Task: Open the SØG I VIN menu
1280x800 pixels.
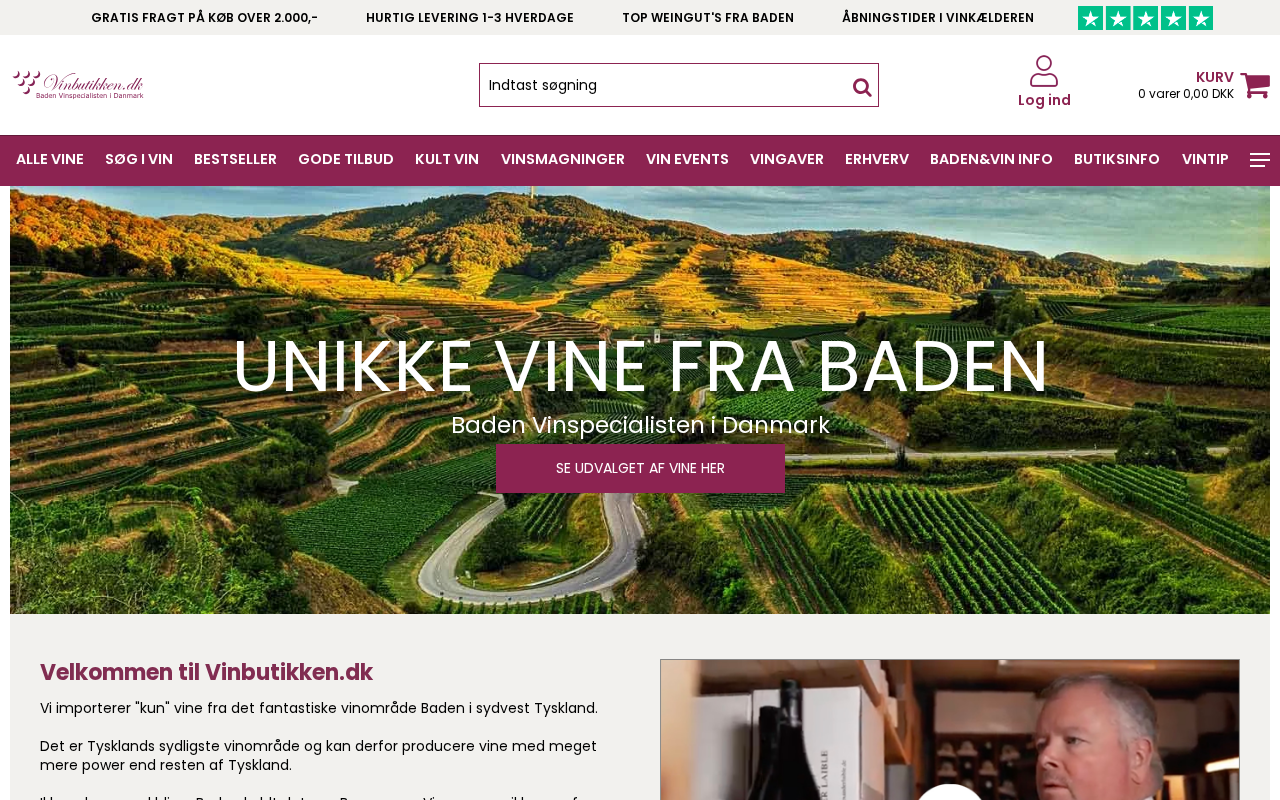Action: pyautogui.click(x=139, y=159)
